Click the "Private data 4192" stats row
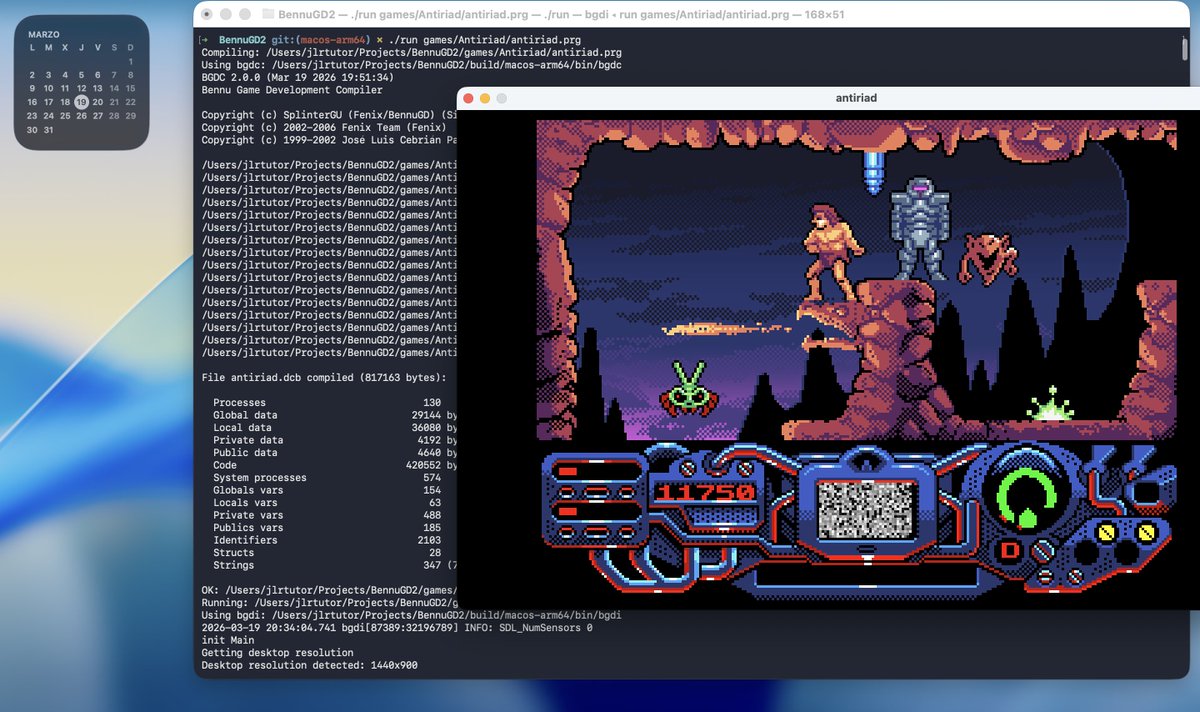Image resolution: width=1200 pixels, height=712 pixels. coord(335,440)
